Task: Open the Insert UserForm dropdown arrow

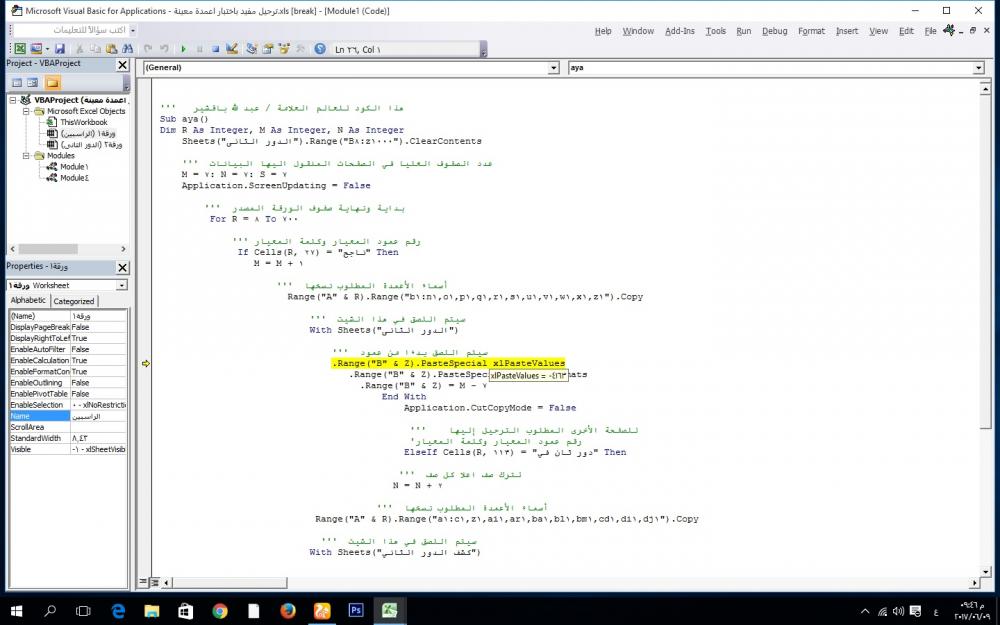Action: 47,49
